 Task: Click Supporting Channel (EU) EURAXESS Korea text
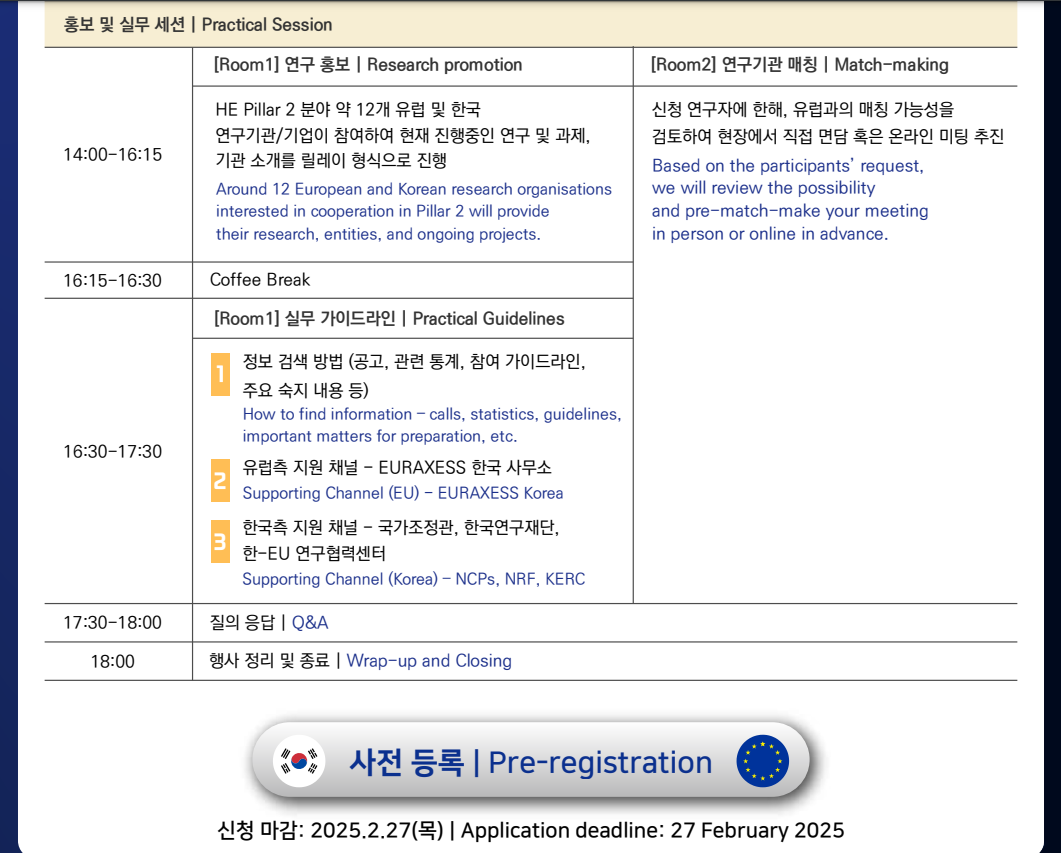click(402, 493)
